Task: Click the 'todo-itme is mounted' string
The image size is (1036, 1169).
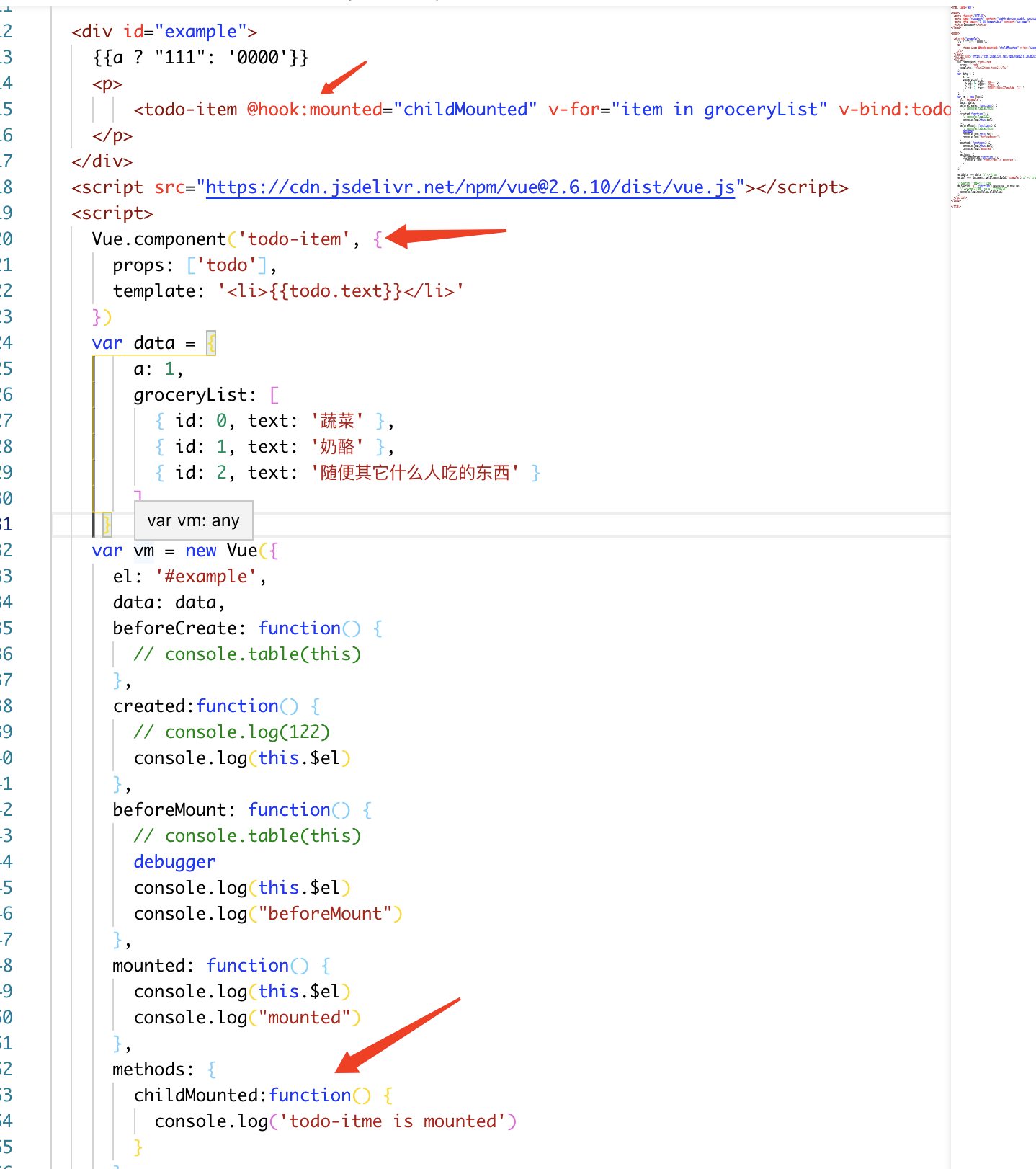Action: (393, 1121)
